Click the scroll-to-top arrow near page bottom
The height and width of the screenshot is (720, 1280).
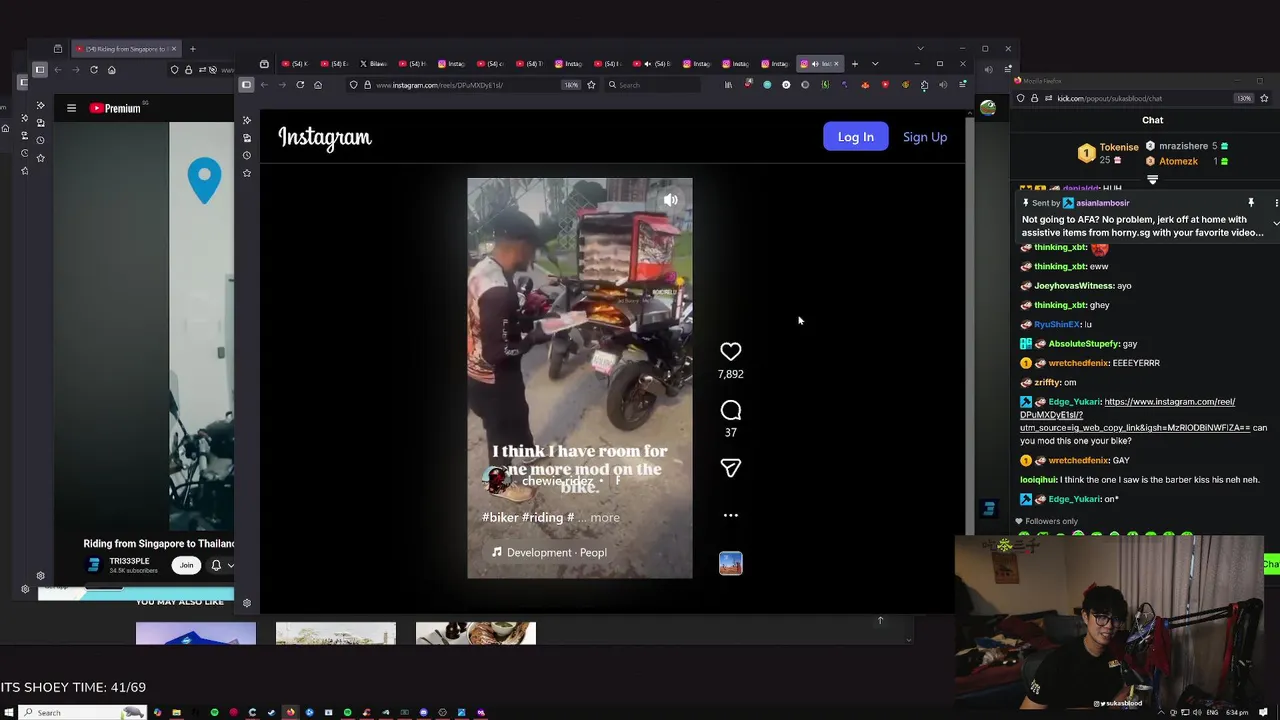pos(880,620)
